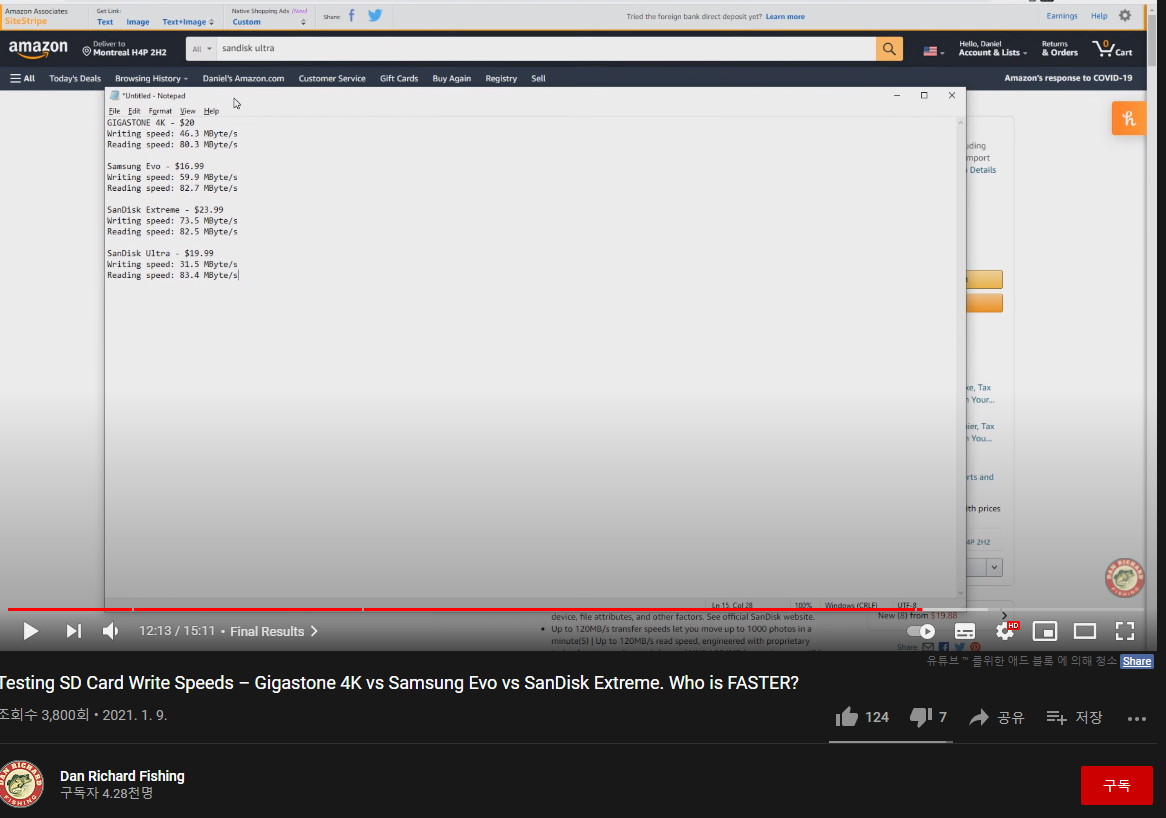The width and height of the screenshot is (1166, 818).
Task: Open the Final Results chapter list
Action: pyautogui.click(x=274, y=631)
